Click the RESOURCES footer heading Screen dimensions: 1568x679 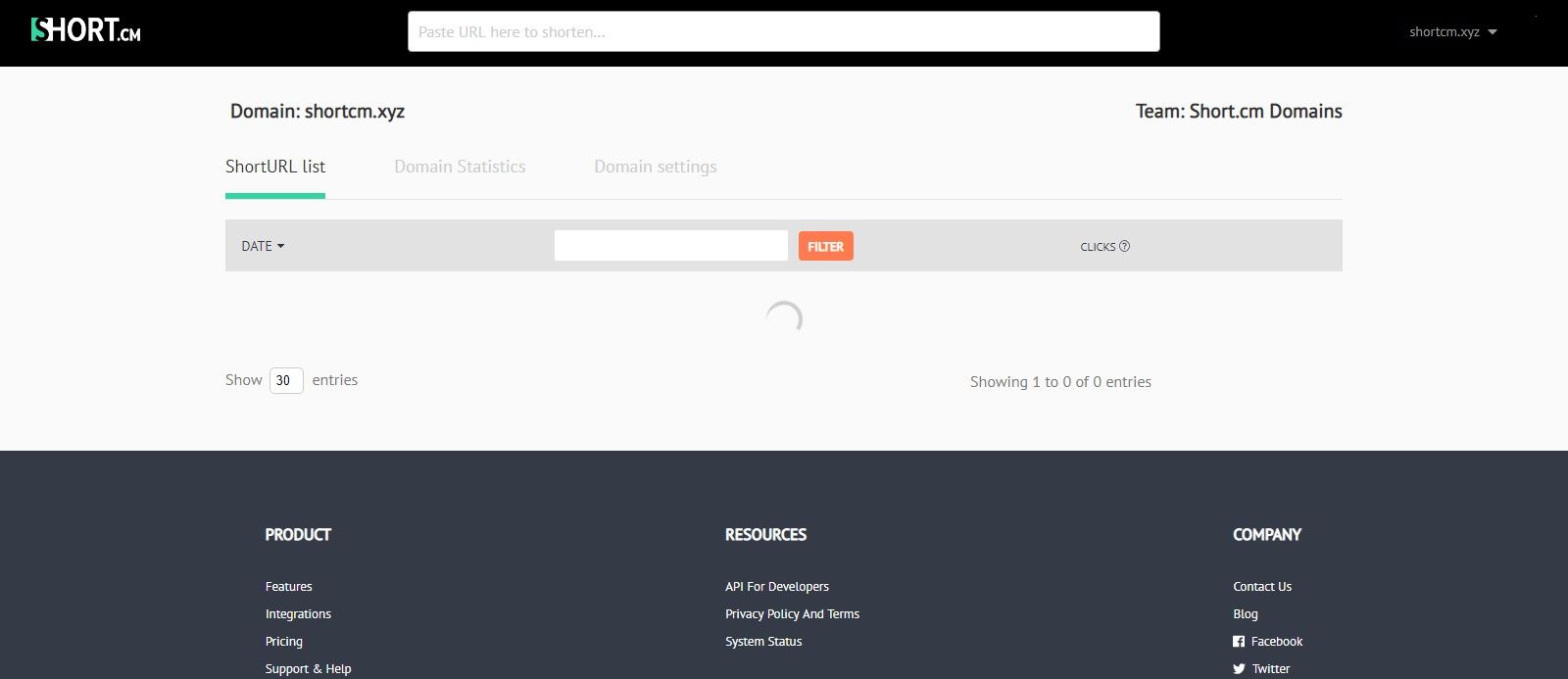[766, 535]
